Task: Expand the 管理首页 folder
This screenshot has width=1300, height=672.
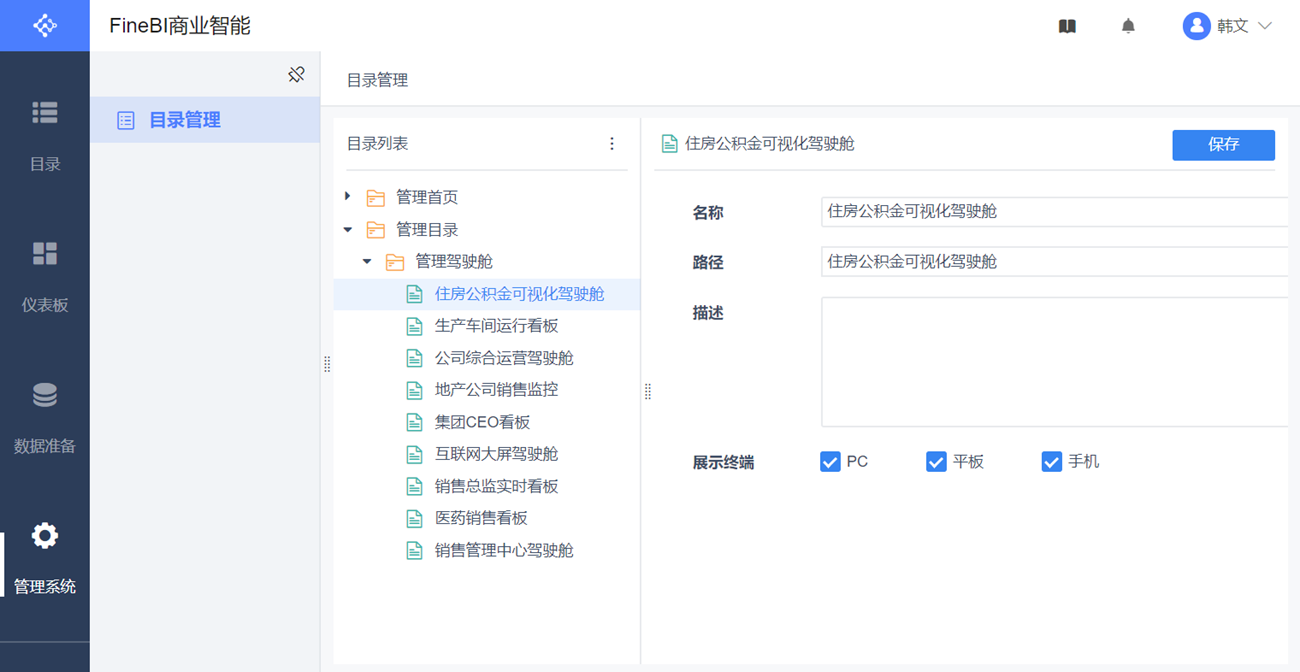Action: [347, 197]
